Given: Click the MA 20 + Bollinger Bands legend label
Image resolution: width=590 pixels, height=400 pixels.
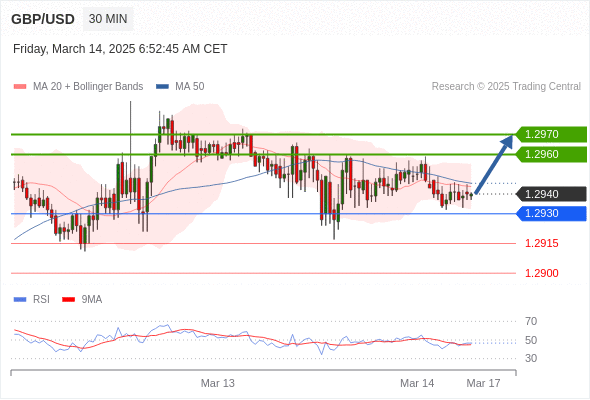Looking at the screenshot, I should tap(88, 87).
